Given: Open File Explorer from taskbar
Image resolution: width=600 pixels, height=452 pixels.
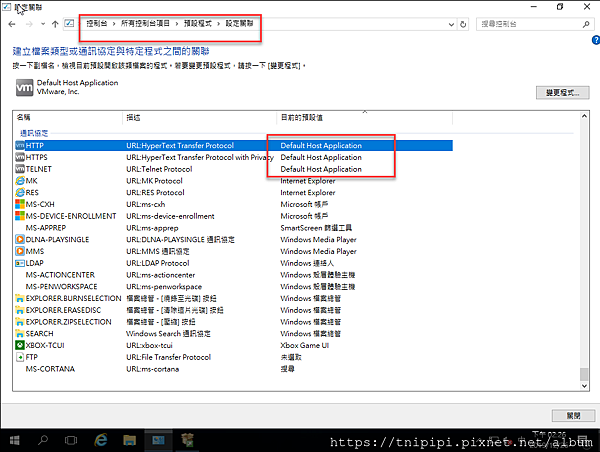Looking at the screenshot, I should click(x=129, y=440).
